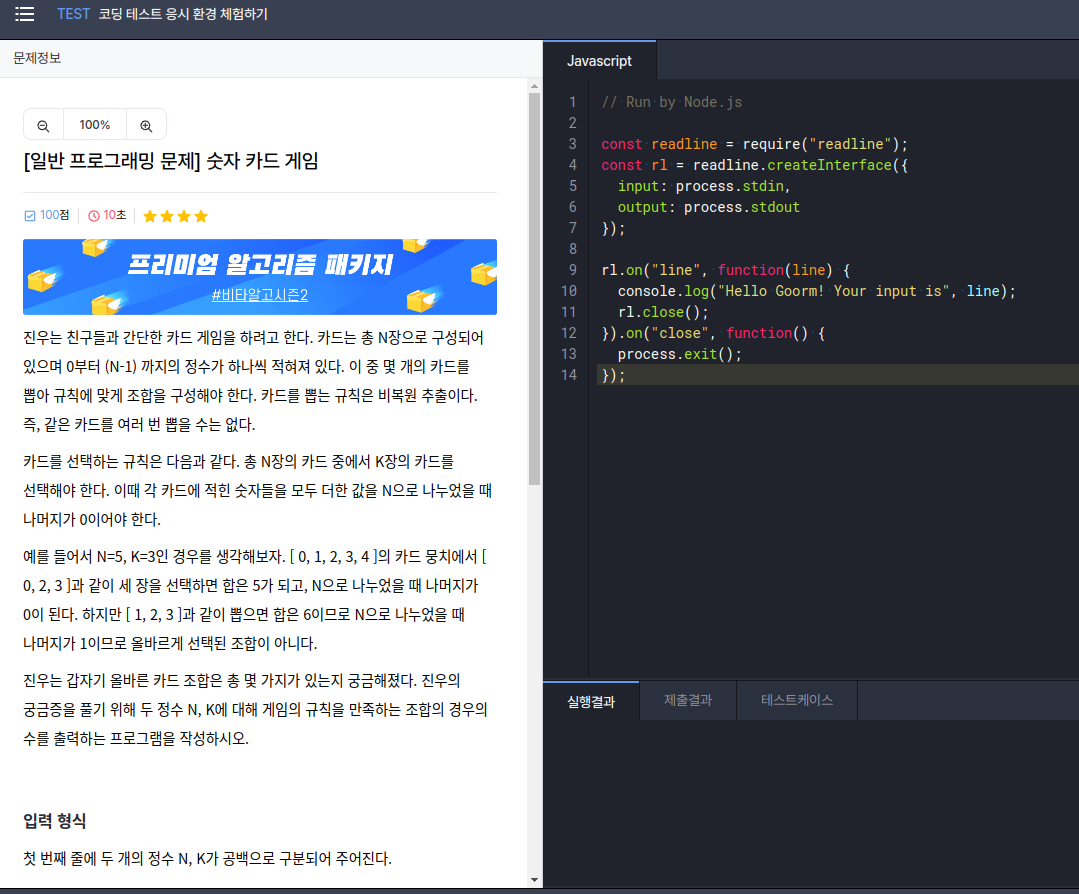Click the 프리미엄 알고리즘 패키지 banner
1079x894 pixels.
coord(260,277)
